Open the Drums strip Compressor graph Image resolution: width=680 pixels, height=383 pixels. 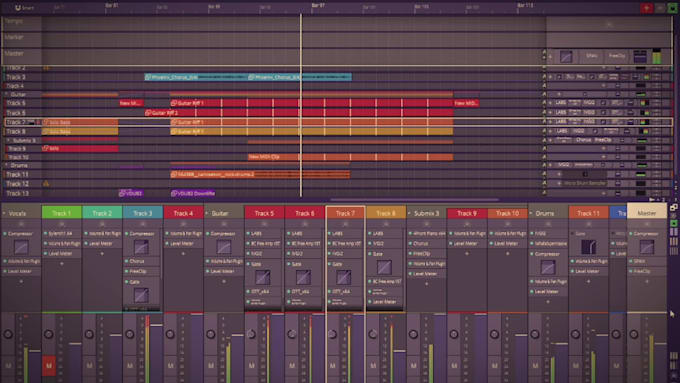point(548,267)
